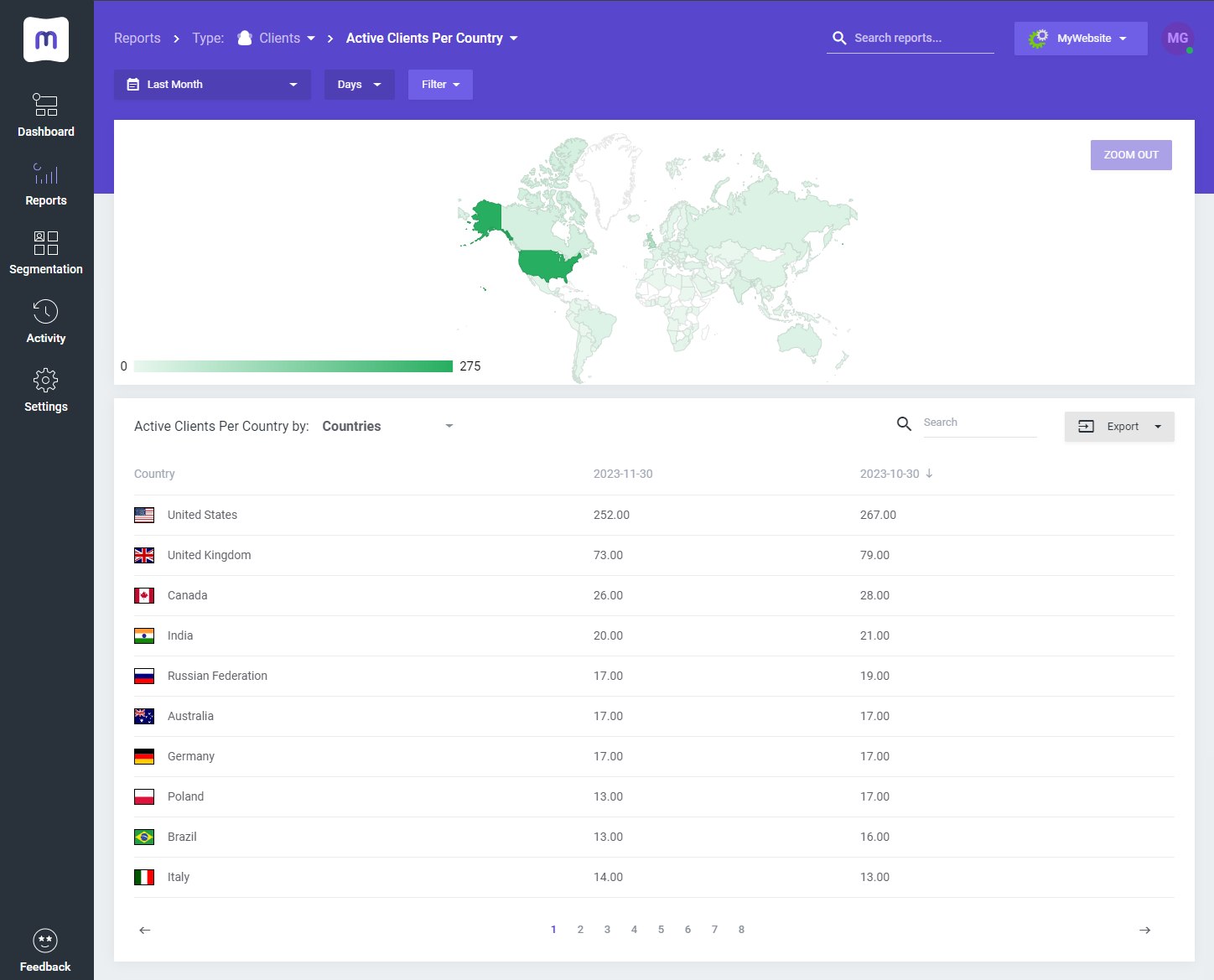Sort the table by the Country column

pos(154,474)
